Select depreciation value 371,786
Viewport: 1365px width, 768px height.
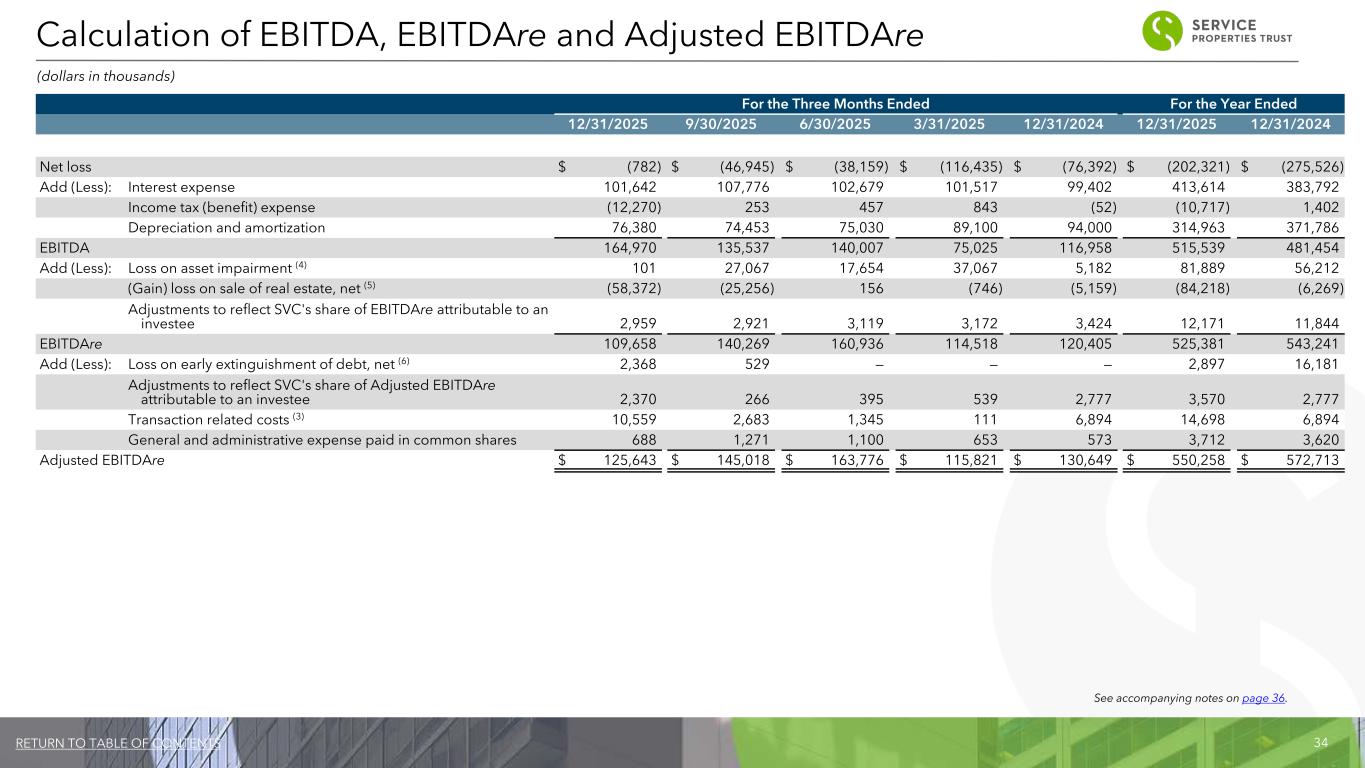(1313, 228)
